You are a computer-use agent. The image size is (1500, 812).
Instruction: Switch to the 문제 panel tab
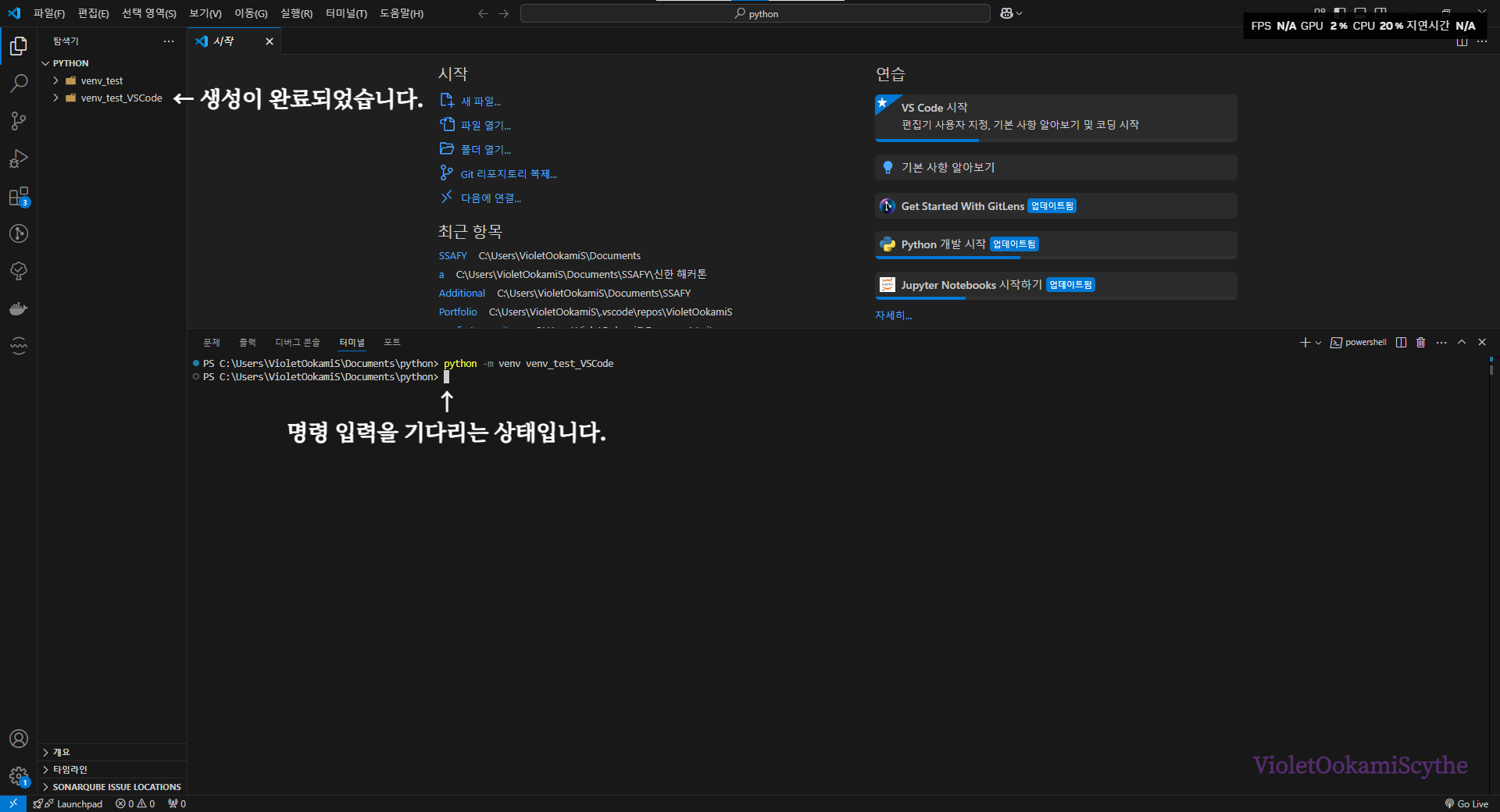[212, 342]
